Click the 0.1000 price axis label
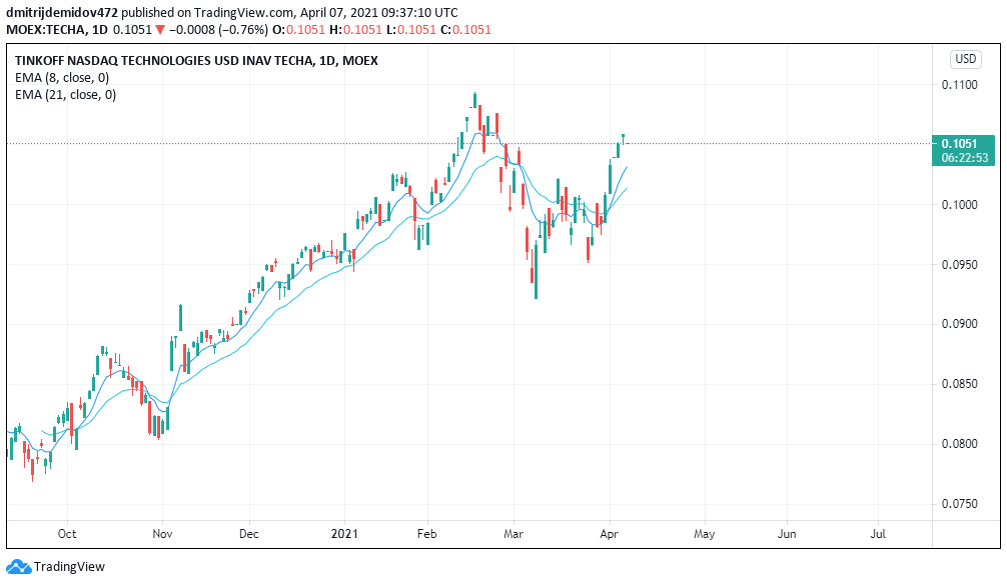The width and height of the screenshot is (1007, 585). click(x=959, y=205)
